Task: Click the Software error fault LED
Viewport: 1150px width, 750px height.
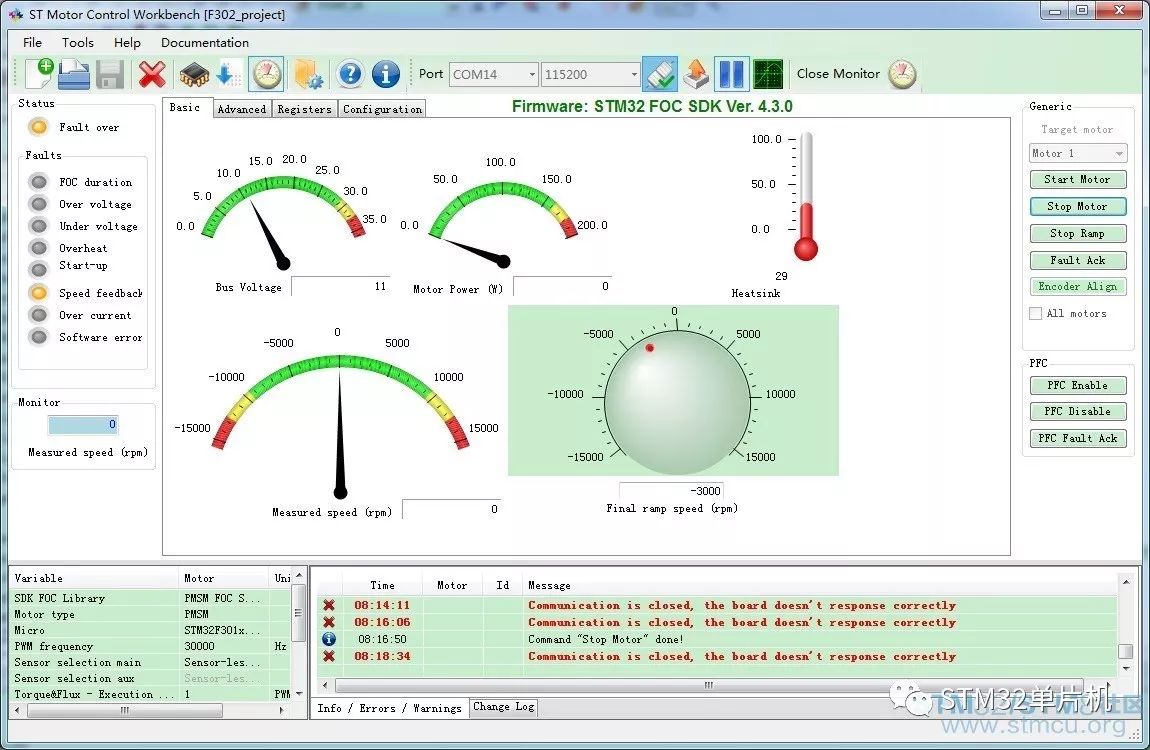Action: (38, 337)
